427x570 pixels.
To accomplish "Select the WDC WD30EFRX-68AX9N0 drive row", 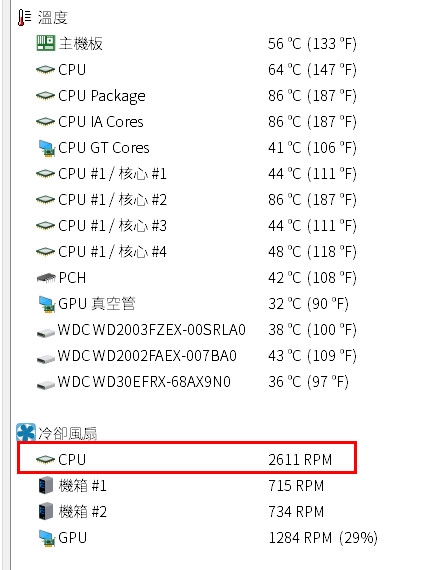I will 193,382.
